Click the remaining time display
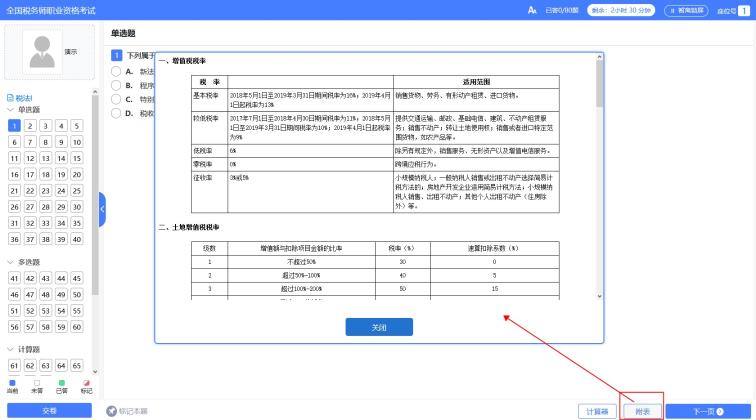The image size is (756, 420). (621, 10)
